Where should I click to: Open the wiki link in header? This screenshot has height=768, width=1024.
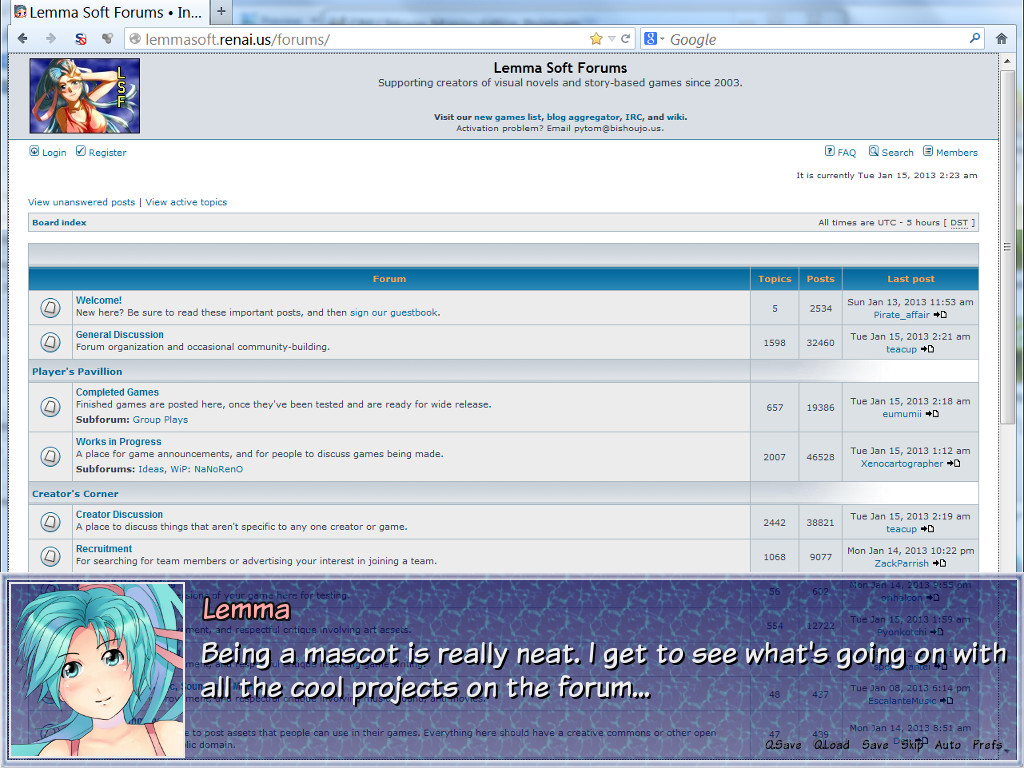coord(675,117)
